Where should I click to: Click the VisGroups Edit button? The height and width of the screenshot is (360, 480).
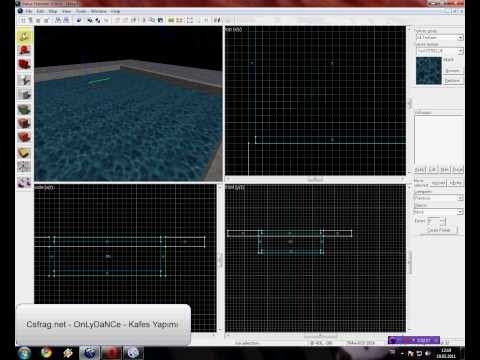[432, 170]
